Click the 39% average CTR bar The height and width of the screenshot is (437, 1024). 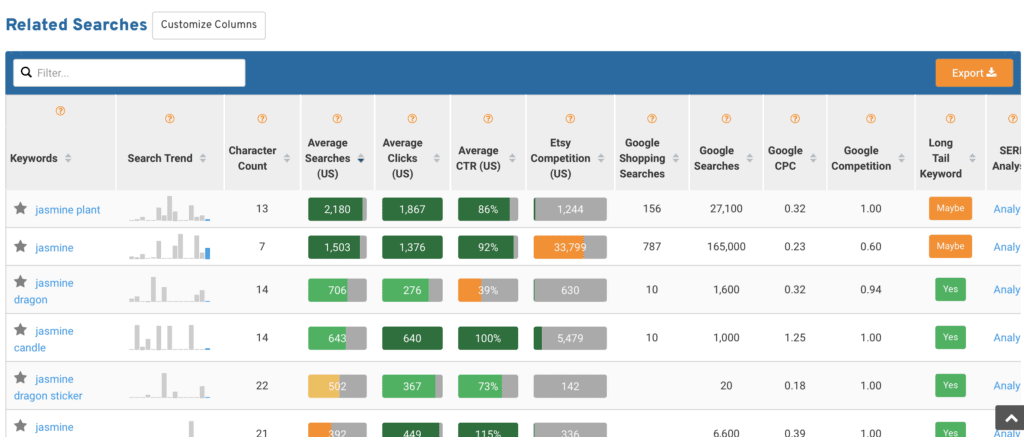coord(488,290)
